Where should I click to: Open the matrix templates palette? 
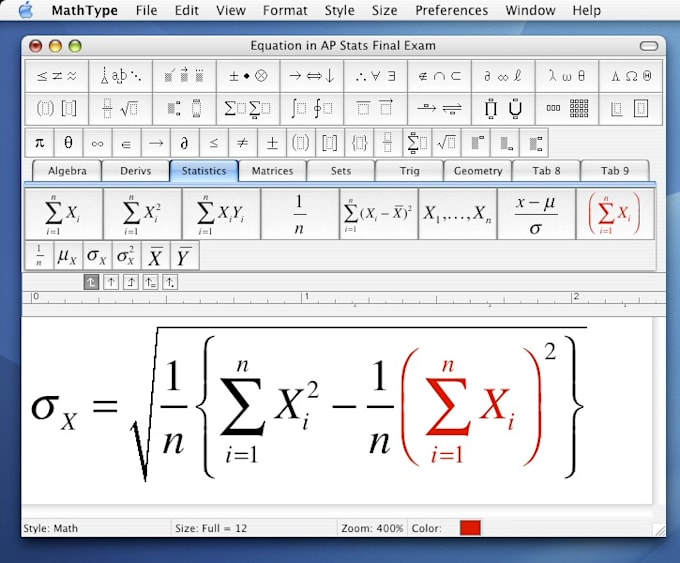[567, 108]
